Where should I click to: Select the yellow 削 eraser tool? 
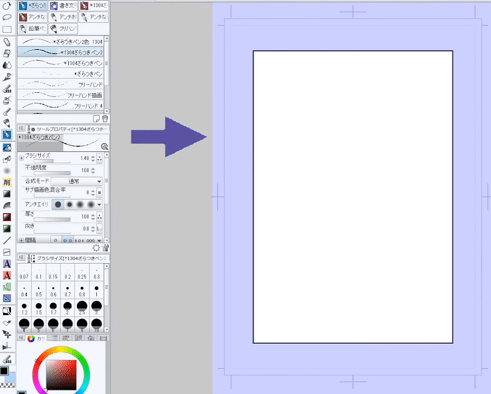click(x=7, y=182)
